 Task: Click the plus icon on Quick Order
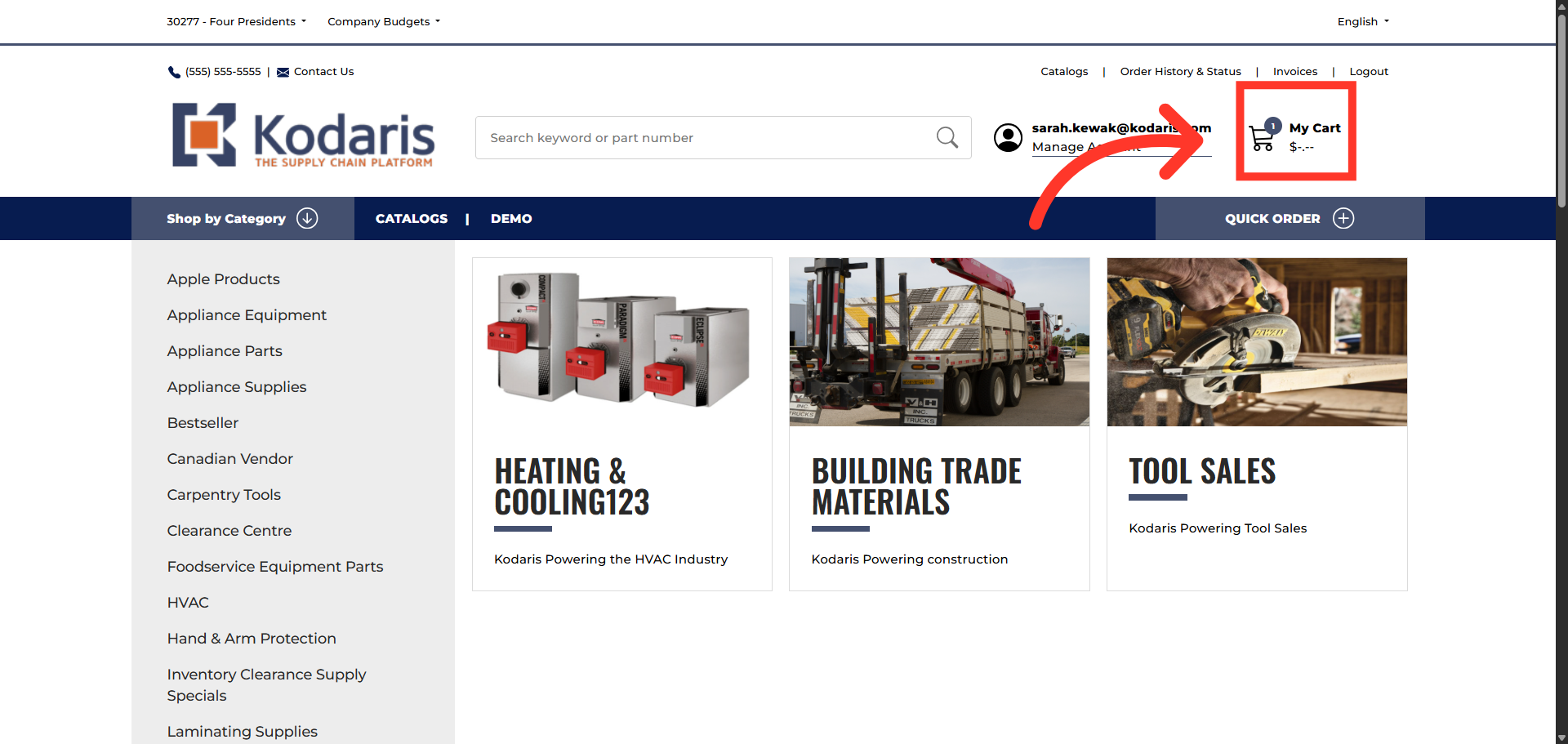[x=1343, y=218]
